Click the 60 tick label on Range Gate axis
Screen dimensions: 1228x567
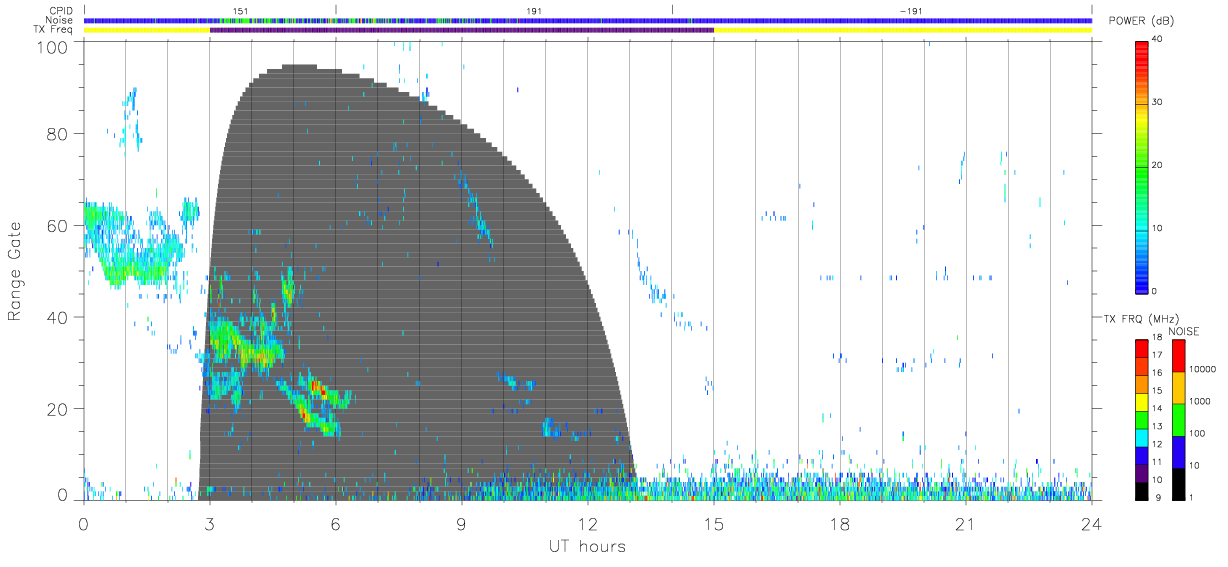coord(57,226)
